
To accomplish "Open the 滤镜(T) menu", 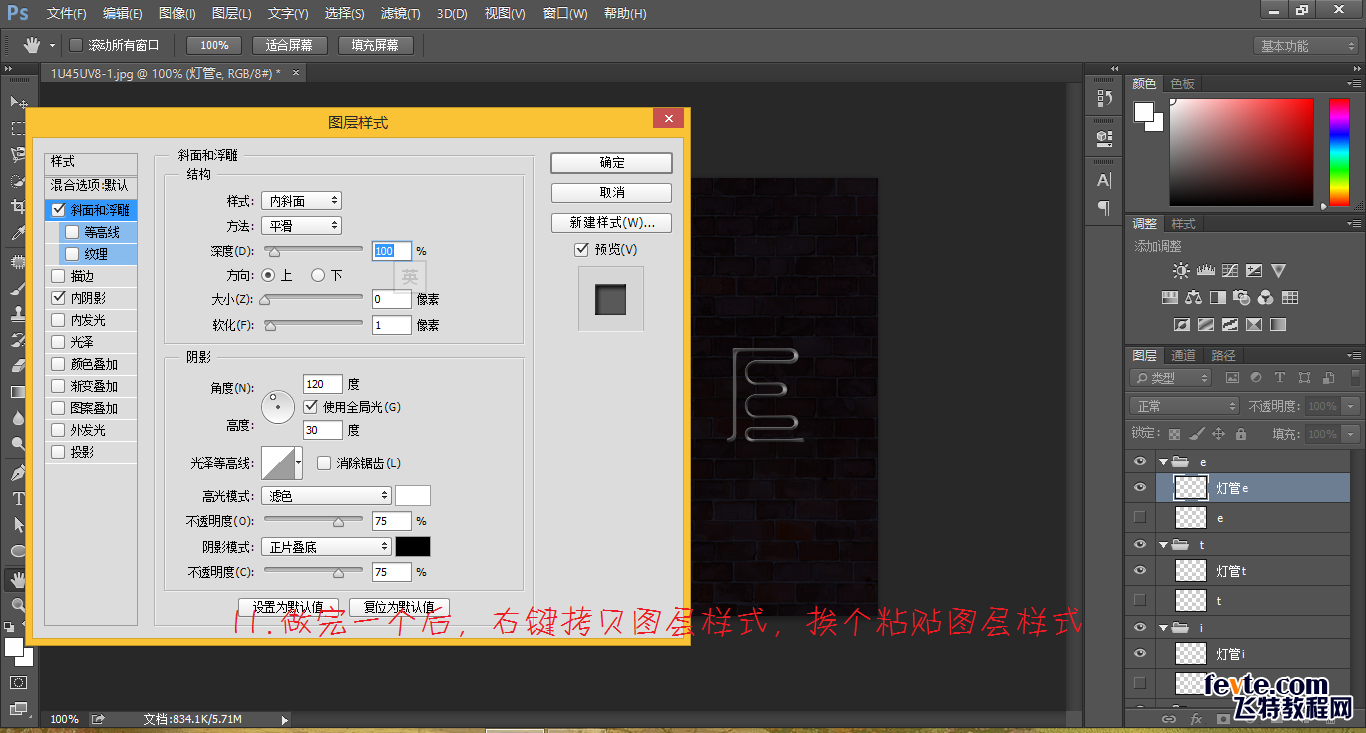I will pos(401,14).
